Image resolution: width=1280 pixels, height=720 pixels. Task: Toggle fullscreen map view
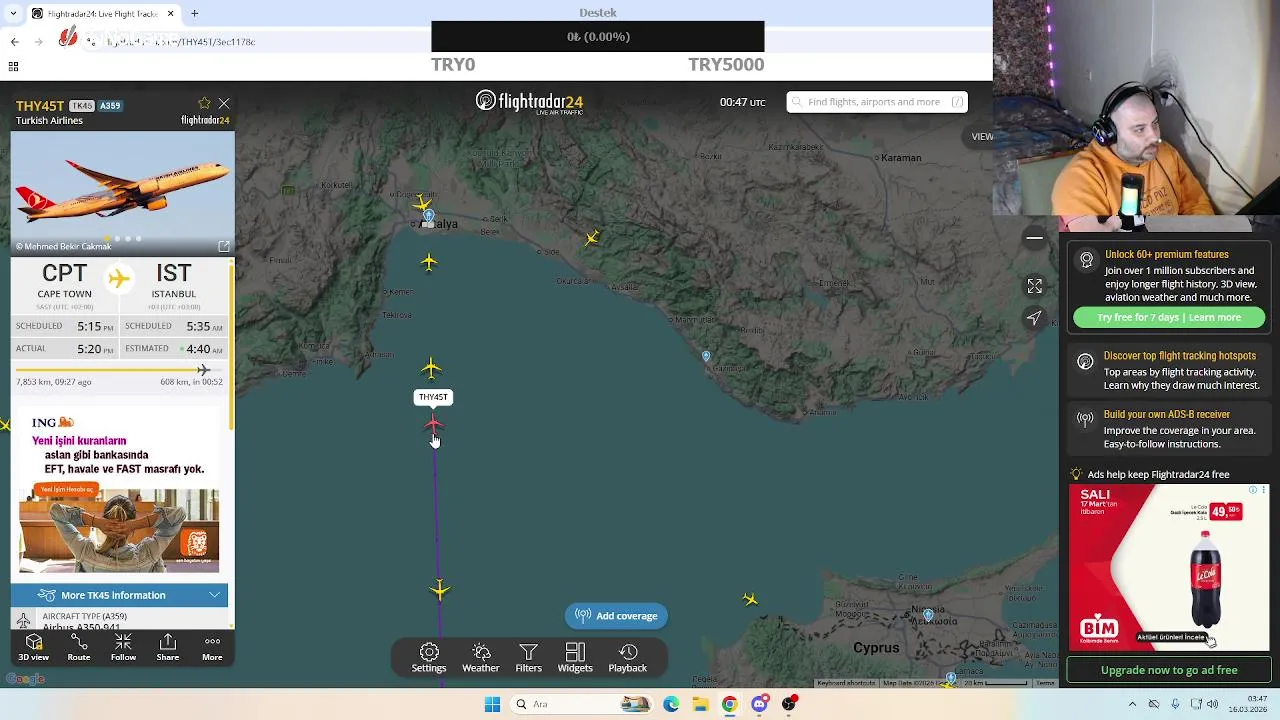tap(1035, 286)
